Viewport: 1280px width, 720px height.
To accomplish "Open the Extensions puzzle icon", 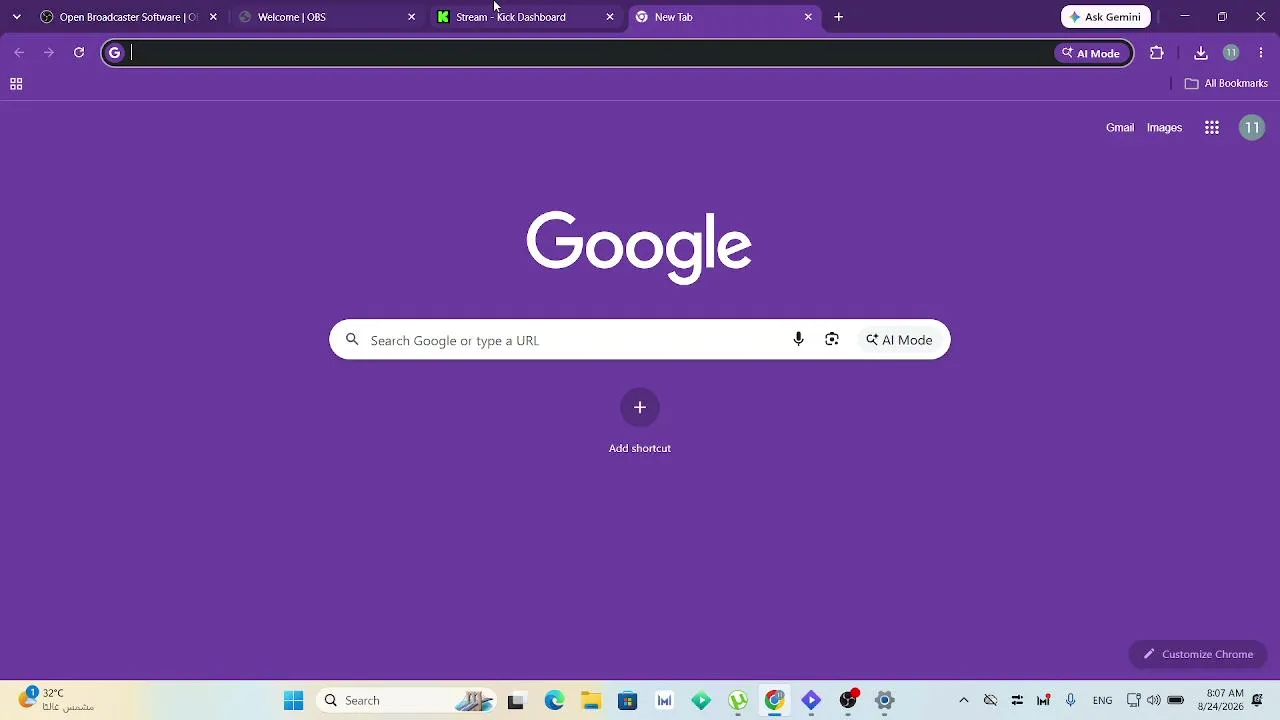I will [1157, 53].
